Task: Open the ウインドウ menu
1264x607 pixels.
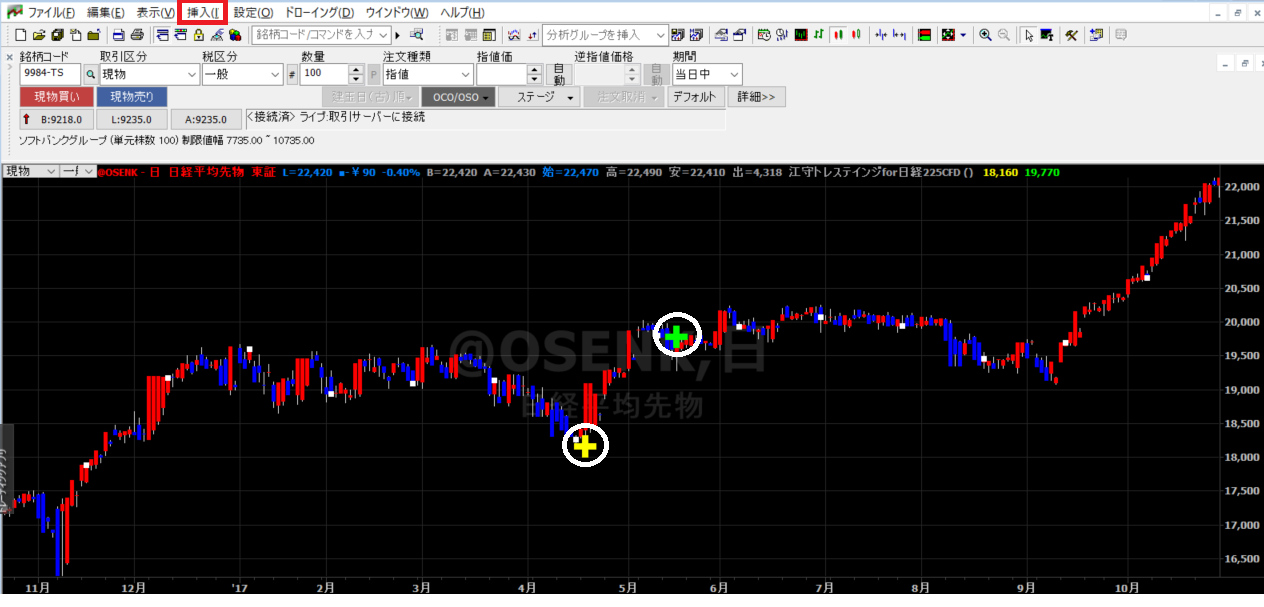Action: tap(397, 12)
